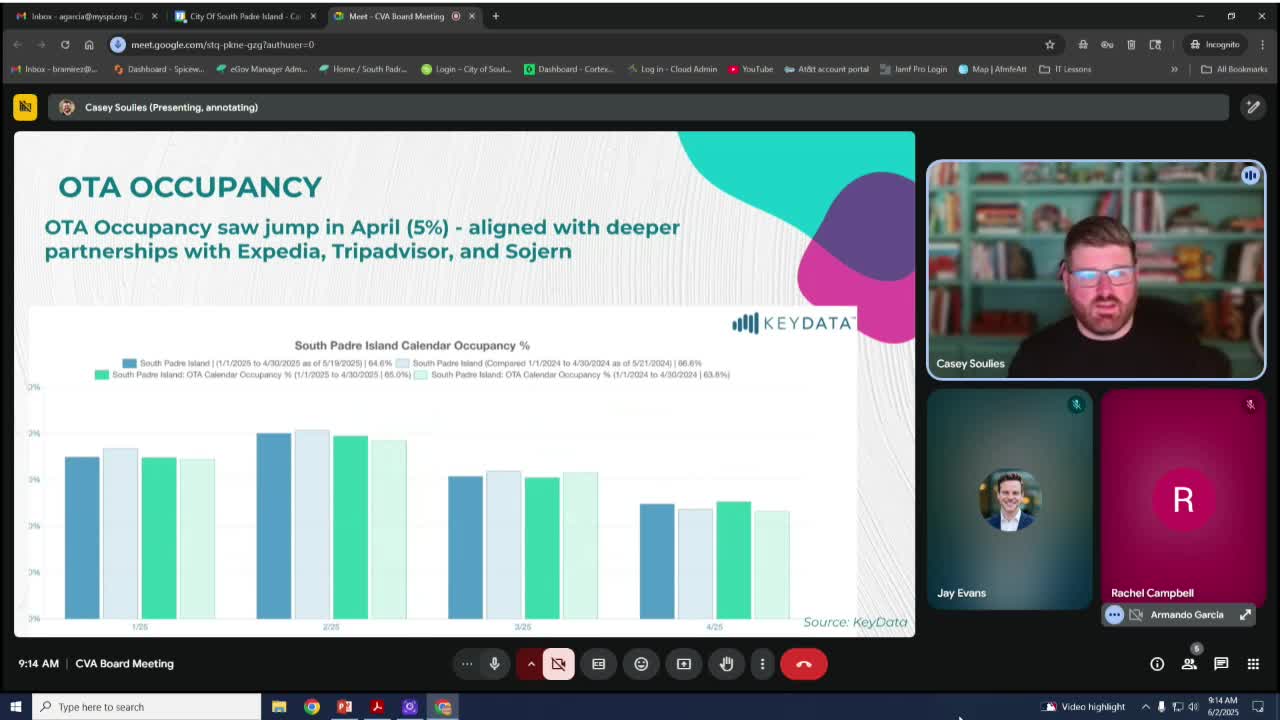
Task: Select Jay Evans participant tile
Action: coord(1010,499)
